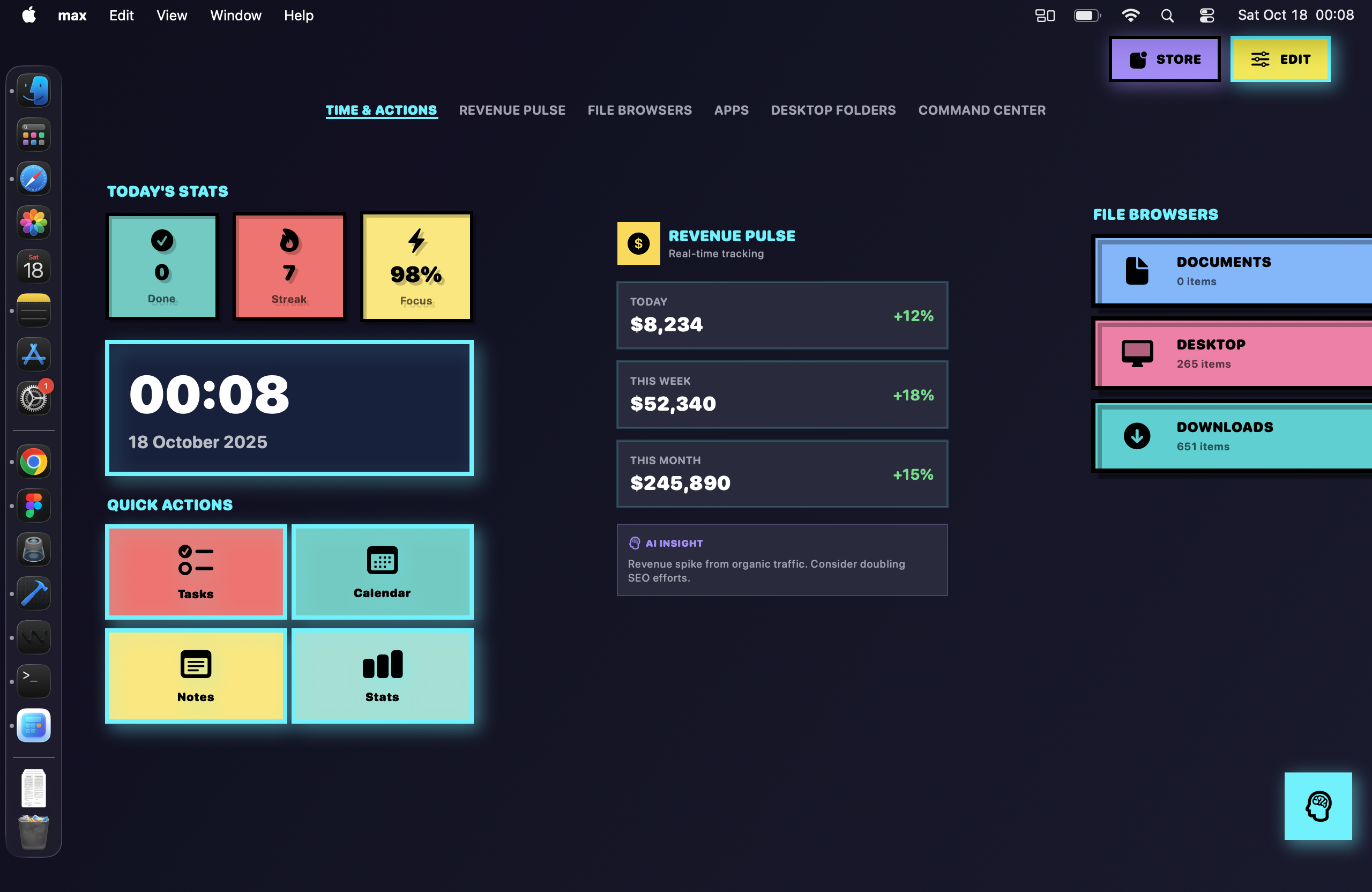
Task: Open the Calendar quick action
Action: pos(382,571)
